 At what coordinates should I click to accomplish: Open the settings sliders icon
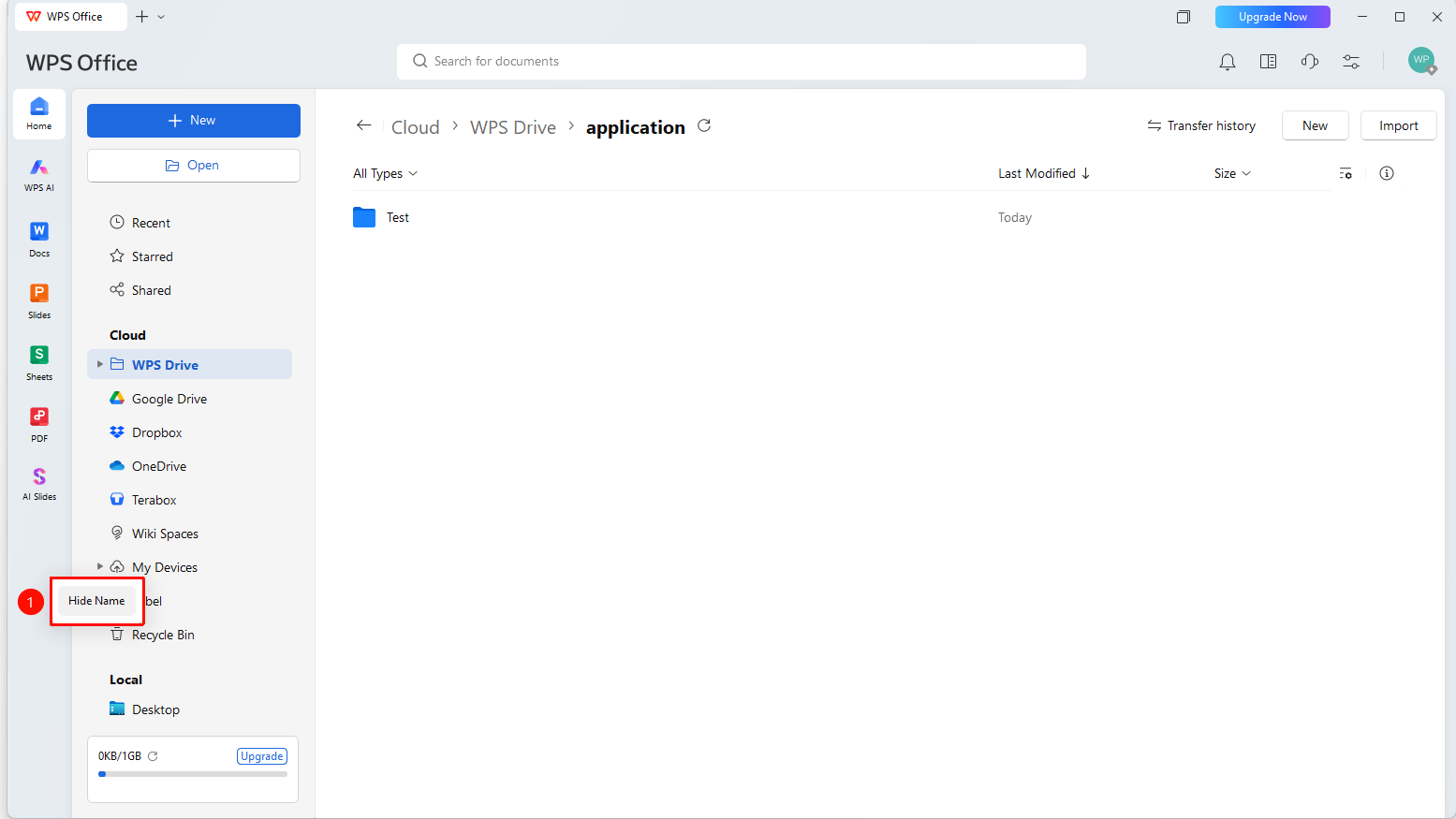tap(1351, 62)
